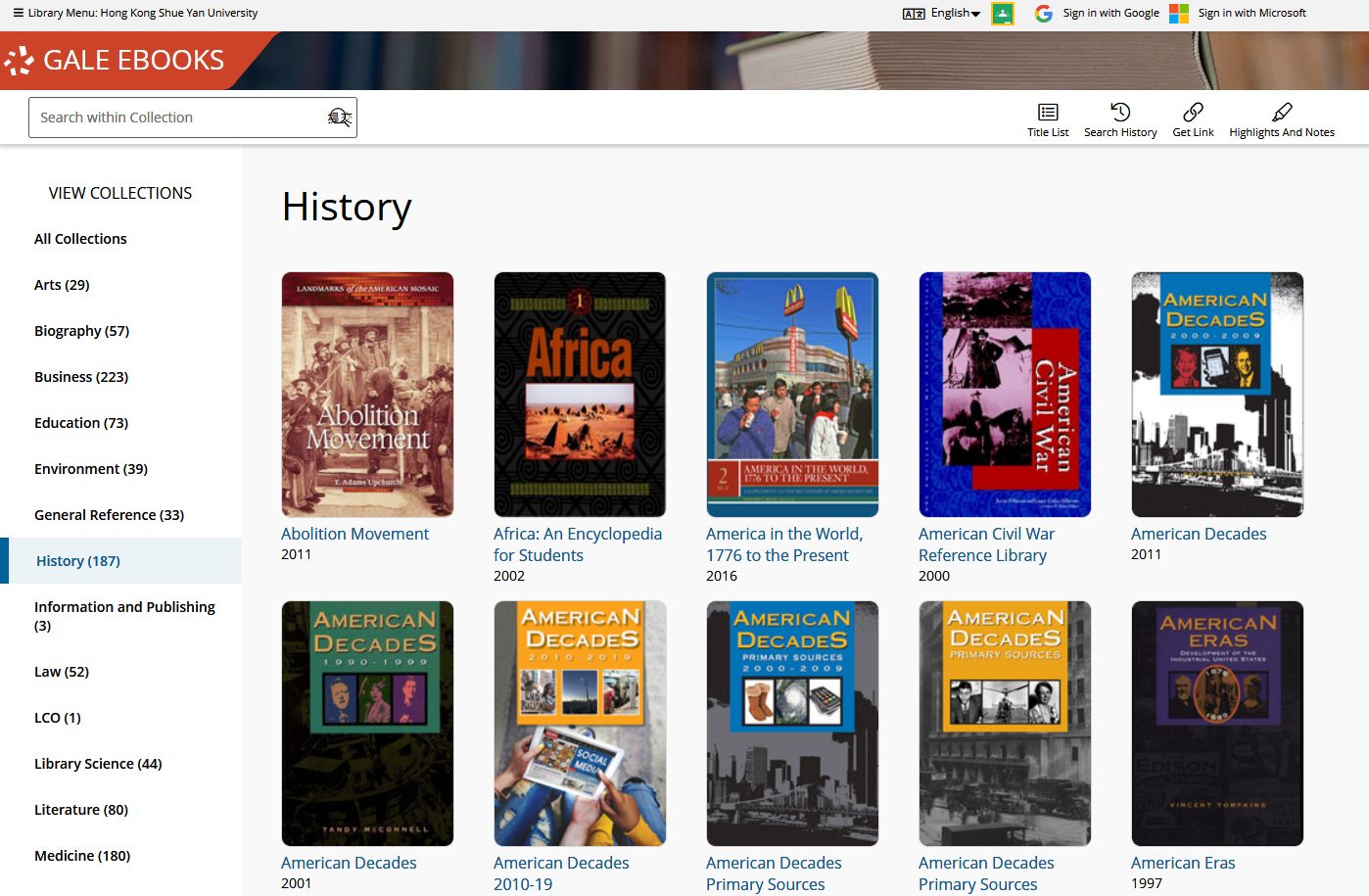Open Search History clock icon
The height and width of the screenshot is (896, 1369).
pos(1120,112)
